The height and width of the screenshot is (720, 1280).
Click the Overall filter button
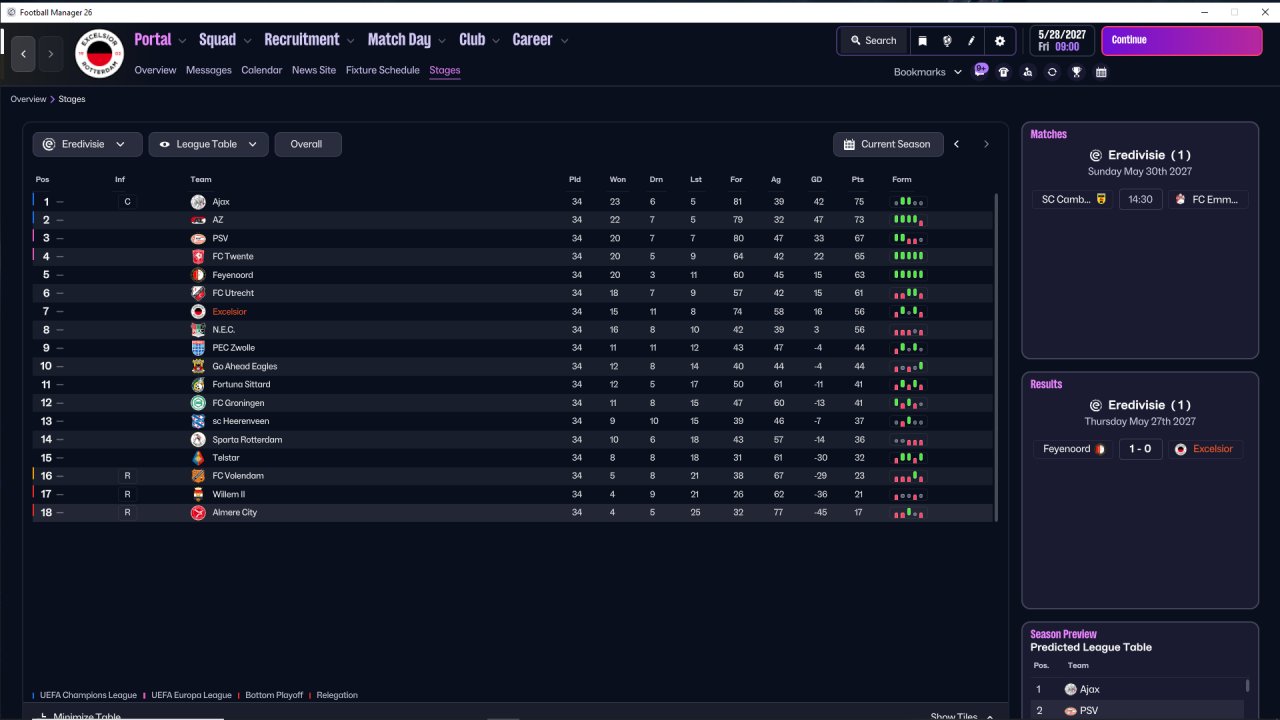click(308, 144)
